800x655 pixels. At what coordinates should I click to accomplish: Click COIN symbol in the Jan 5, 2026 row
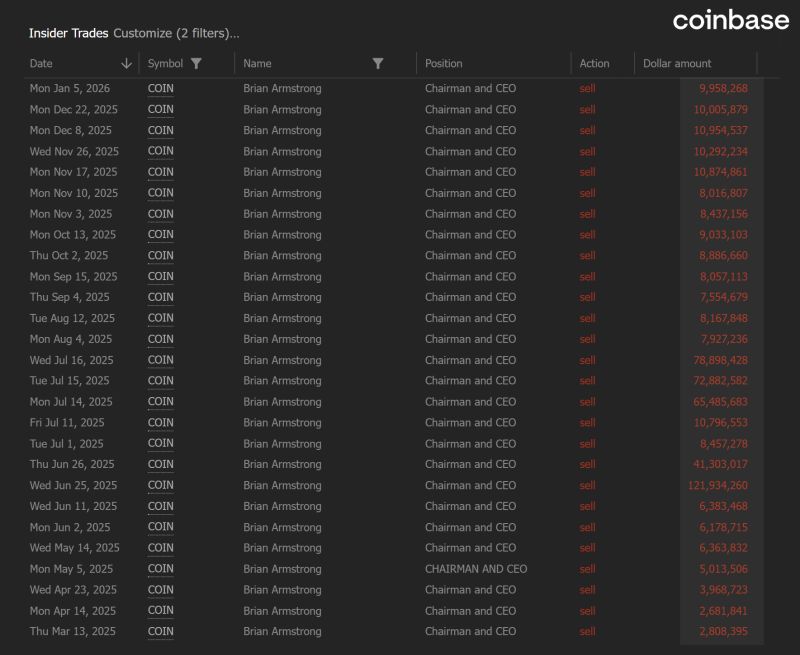(159, 88)
